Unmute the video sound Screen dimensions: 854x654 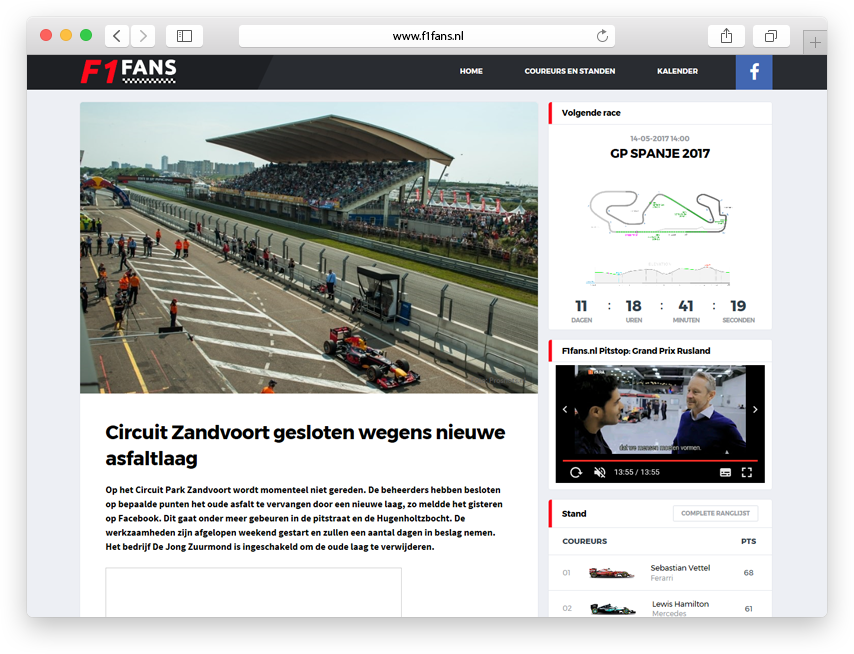pyautogui.click(x=600, y=472)
